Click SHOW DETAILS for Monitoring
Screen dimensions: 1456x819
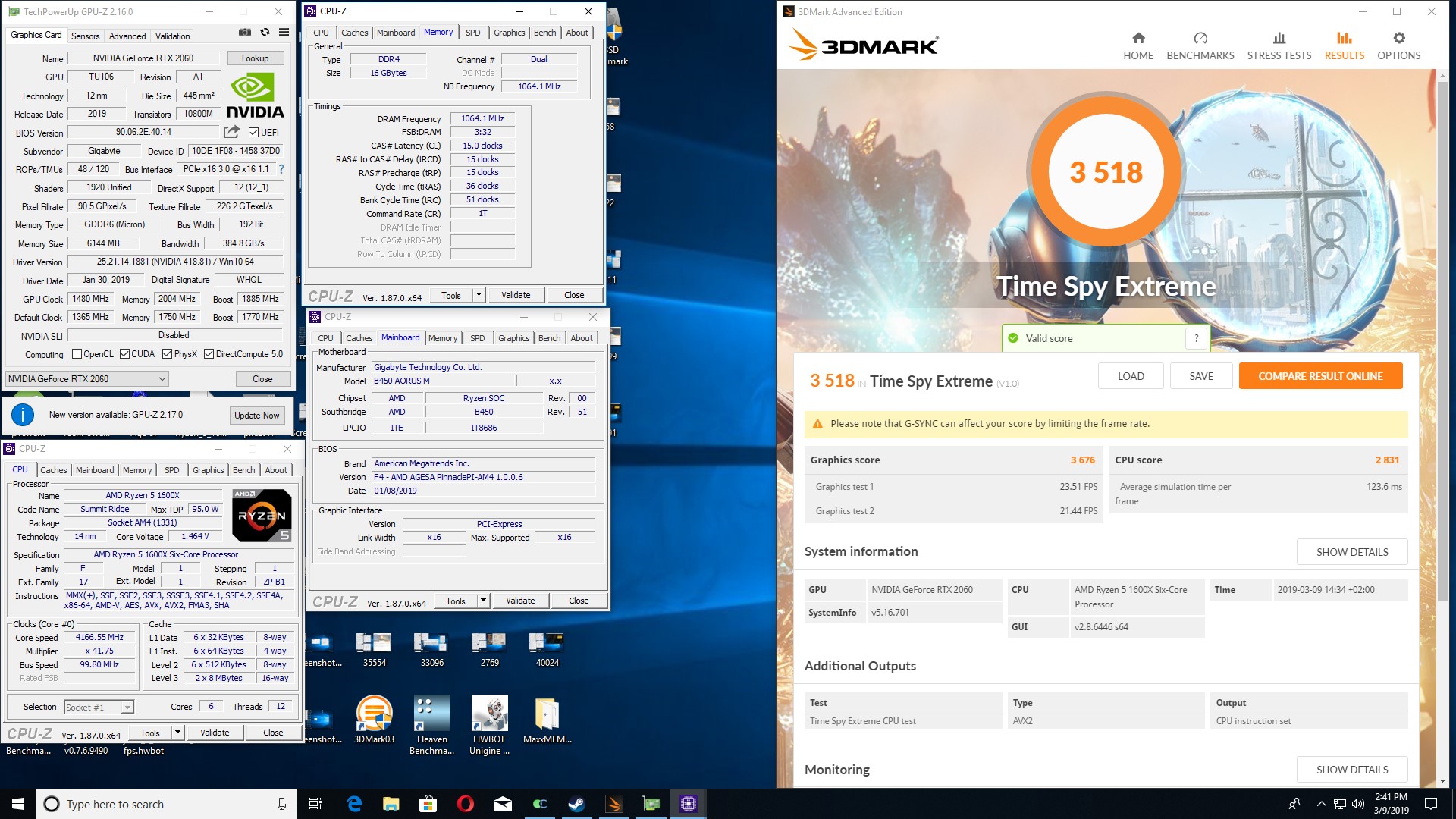(1352, 770)
